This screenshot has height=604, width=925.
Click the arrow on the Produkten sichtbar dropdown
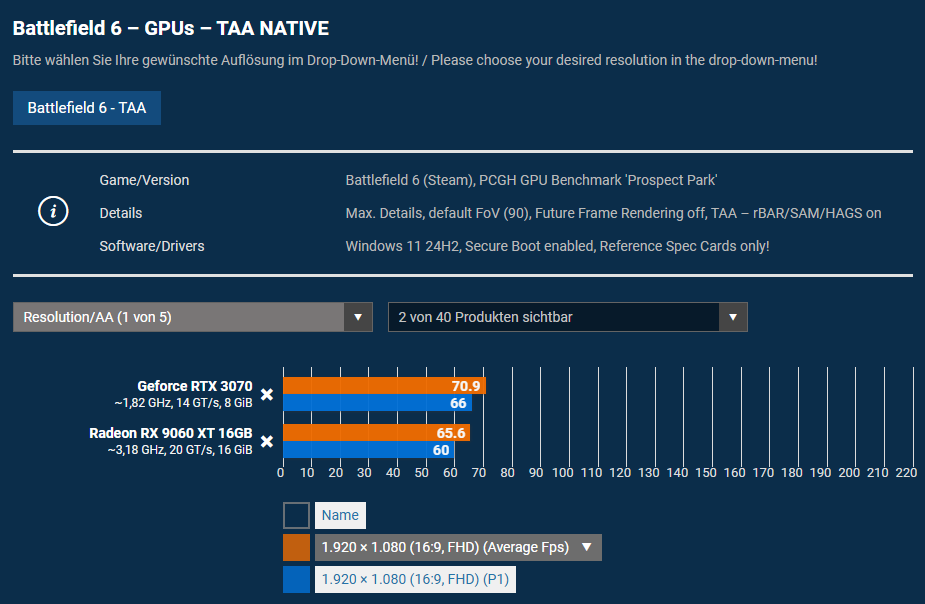(733, 317)
